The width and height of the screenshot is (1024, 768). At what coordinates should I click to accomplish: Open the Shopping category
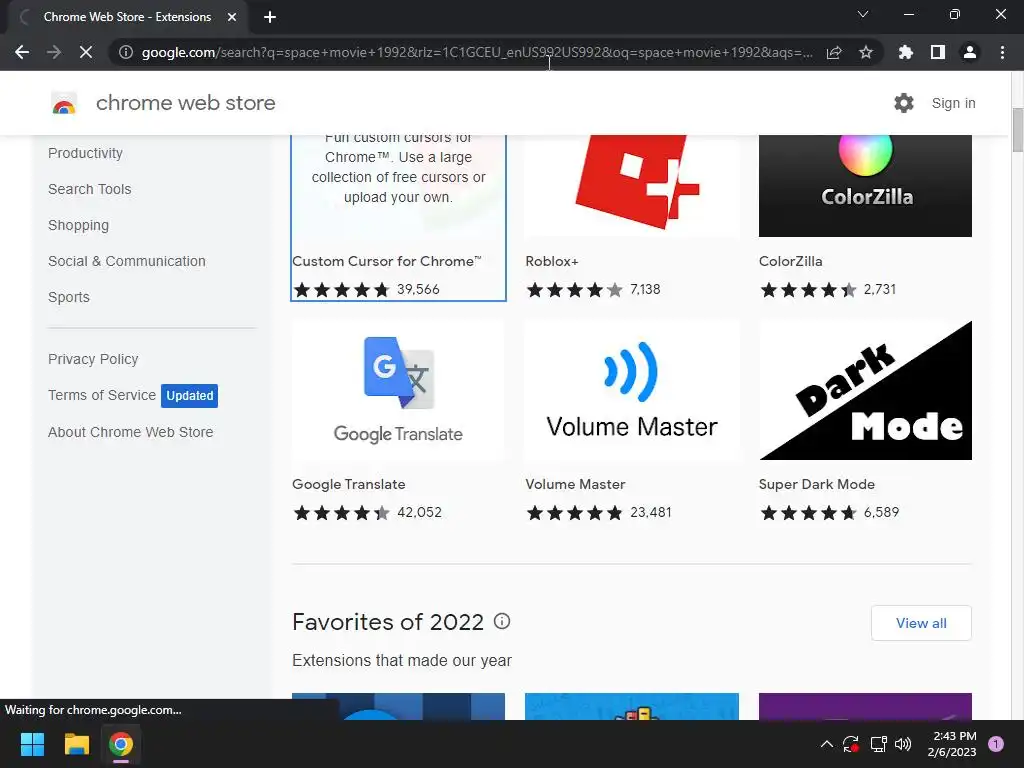pos(78,225)
